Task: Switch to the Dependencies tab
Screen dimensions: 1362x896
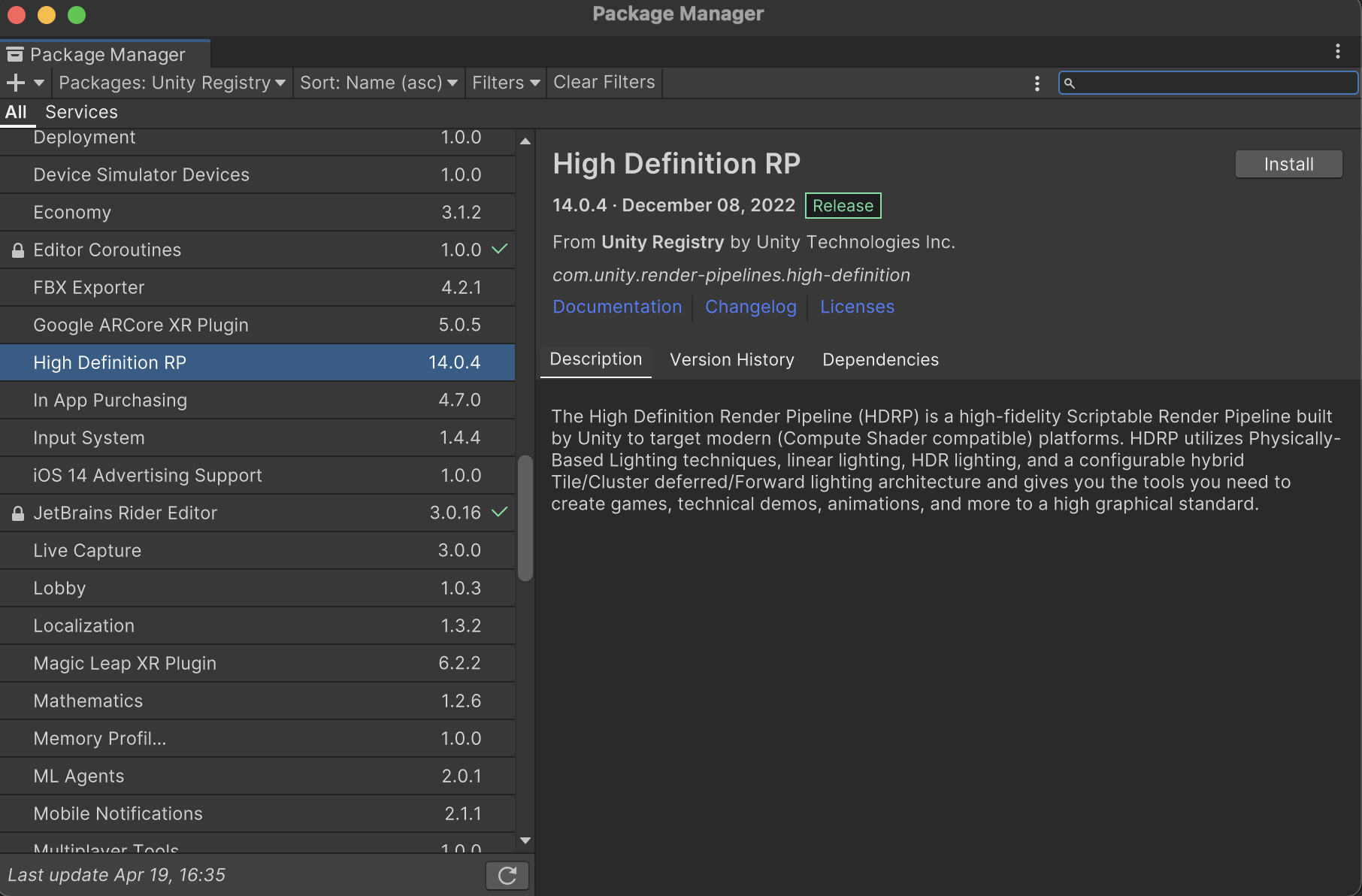Action: click(880, 360)
